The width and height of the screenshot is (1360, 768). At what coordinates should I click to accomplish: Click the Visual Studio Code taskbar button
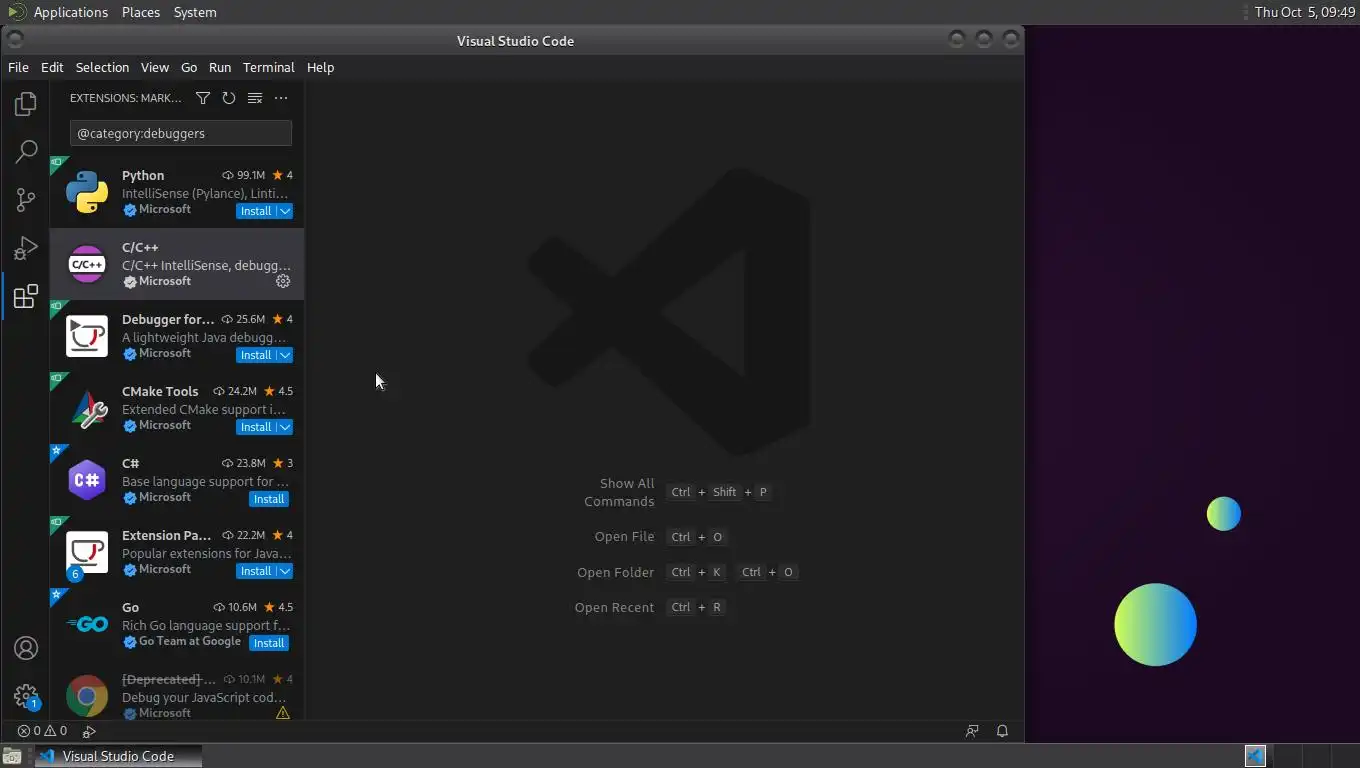pos(118,756)
